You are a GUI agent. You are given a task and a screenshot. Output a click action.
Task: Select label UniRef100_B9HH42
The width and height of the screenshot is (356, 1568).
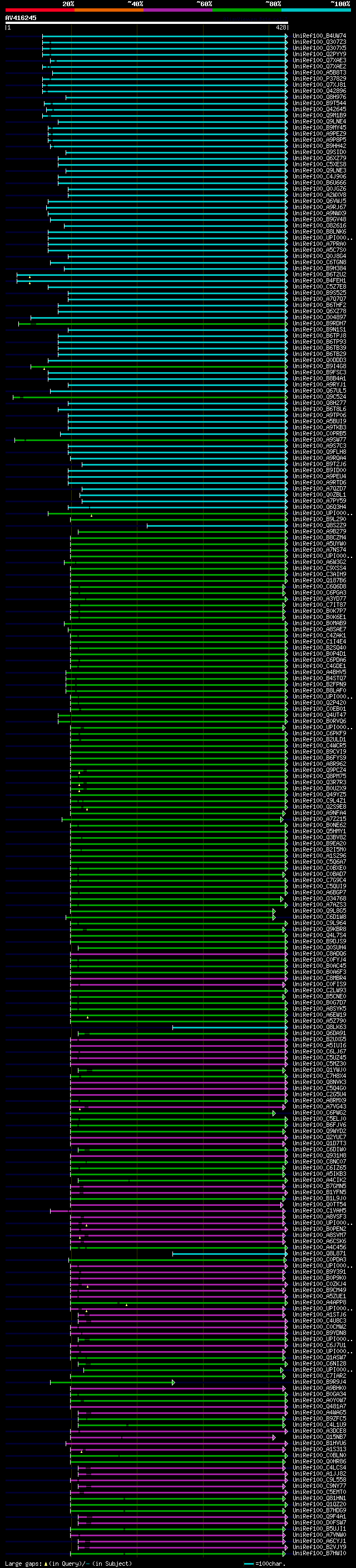(x=319, y=146)
